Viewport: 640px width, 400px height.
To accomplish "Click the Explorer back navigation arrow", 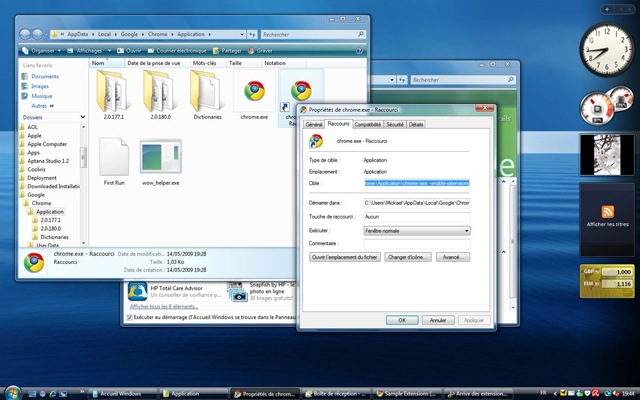I will (25, 34).
